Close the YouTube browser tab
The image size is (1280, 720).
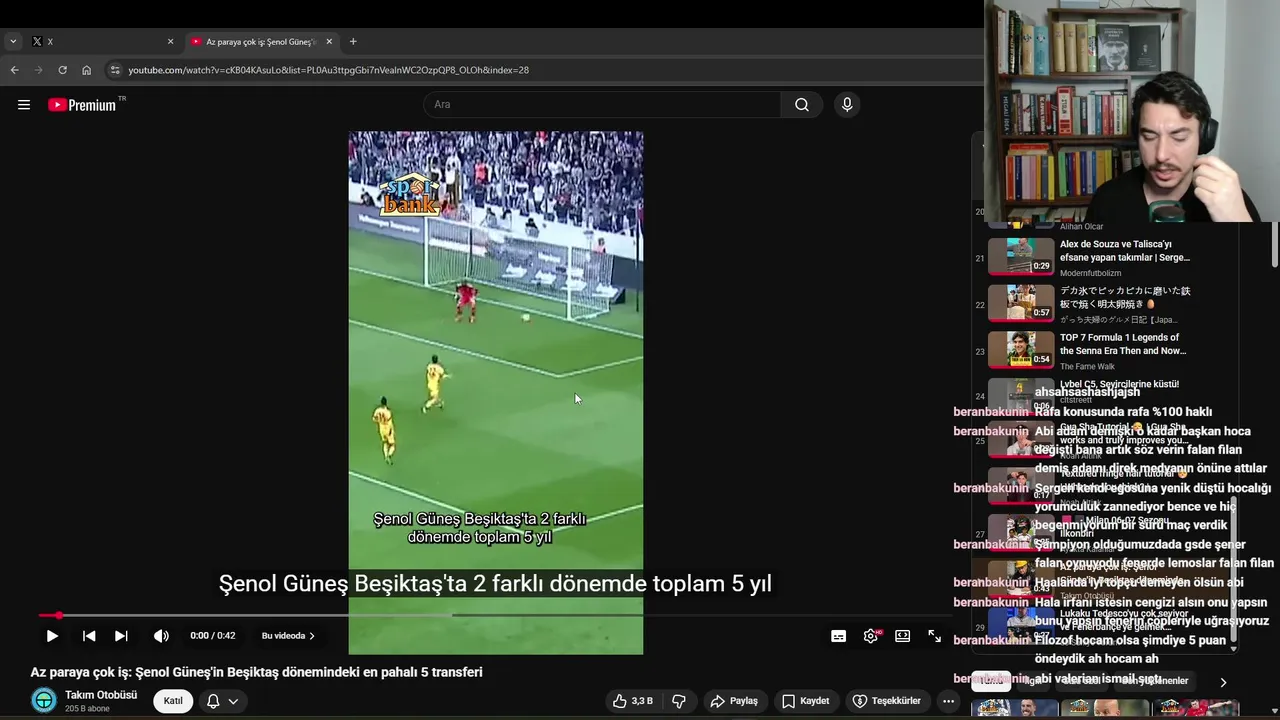[x=329, y=42]
